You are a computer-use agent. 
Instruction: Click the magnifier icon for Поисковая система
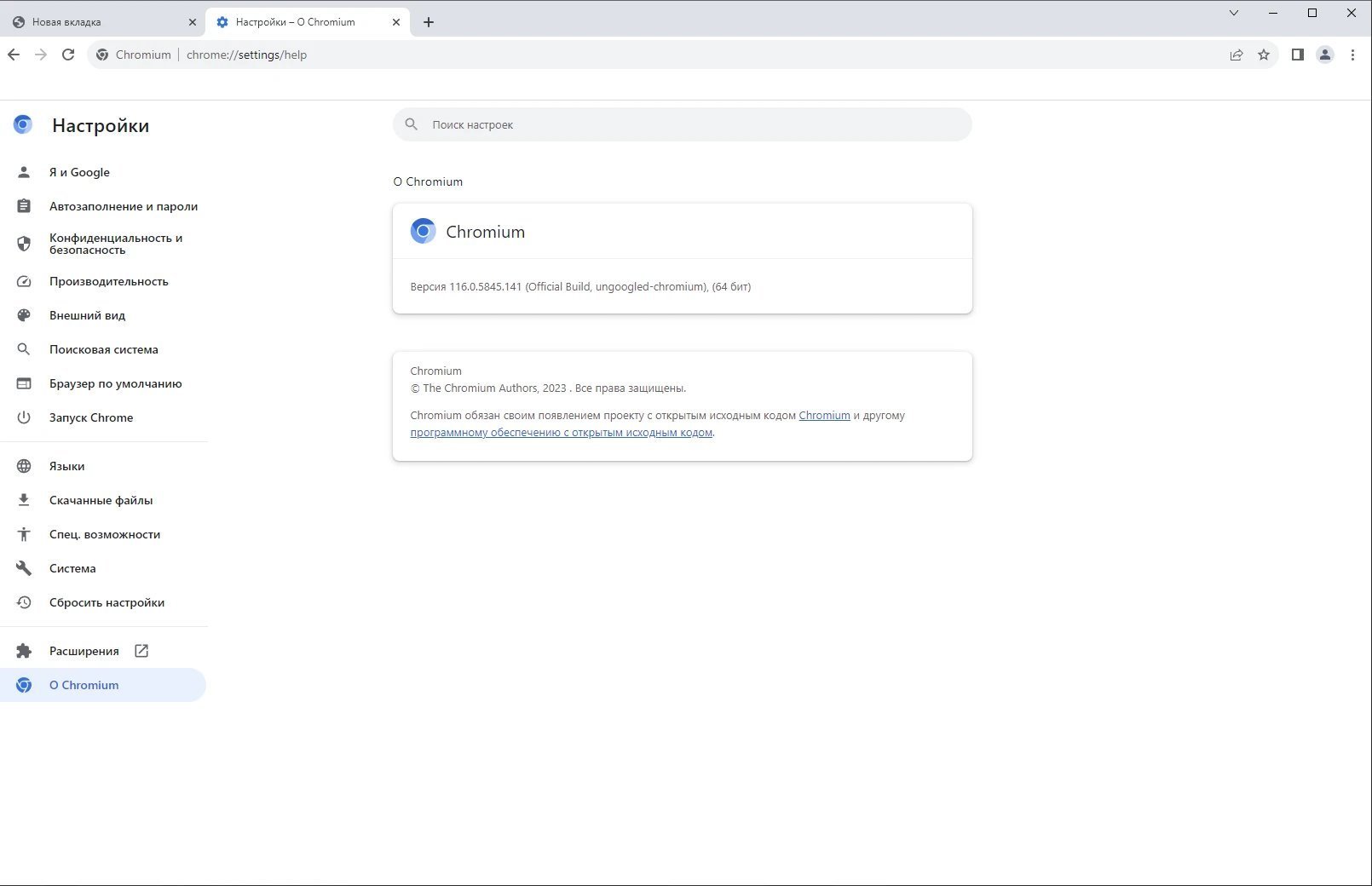point(24,349)
